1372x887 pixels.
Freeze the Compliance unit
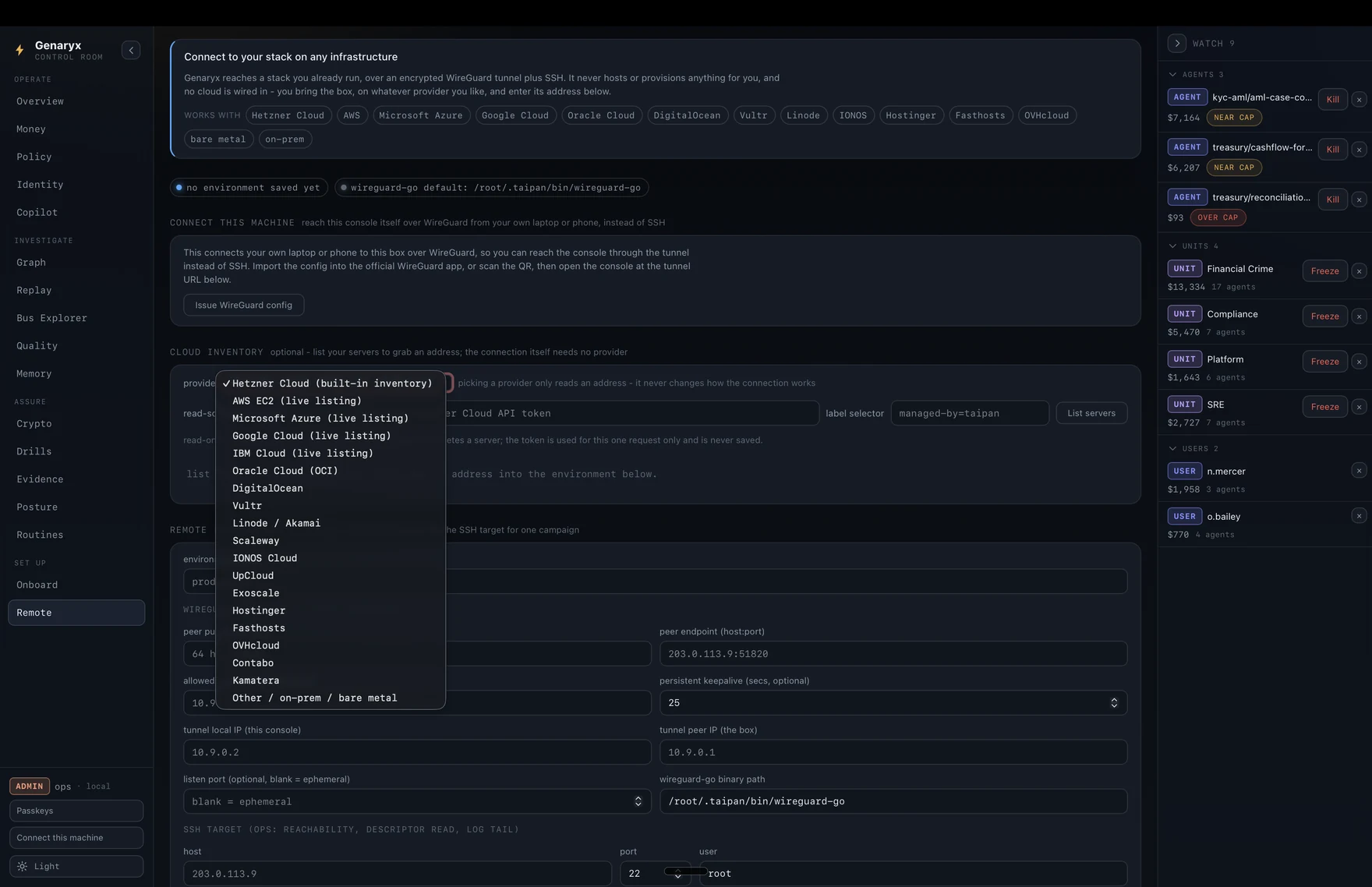[x=1325, y=316]
